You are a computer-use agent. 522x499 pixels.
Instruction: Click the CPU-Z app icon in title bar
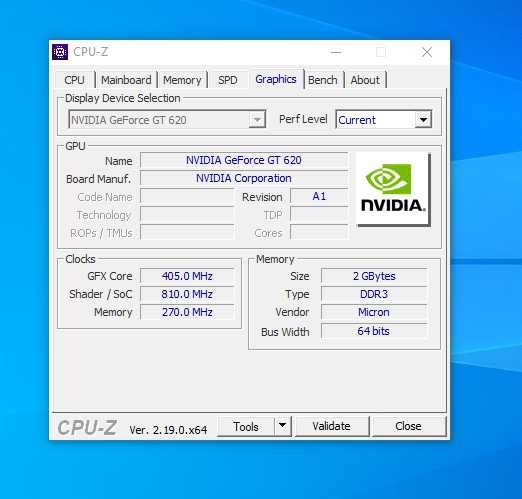click(60, 52)
